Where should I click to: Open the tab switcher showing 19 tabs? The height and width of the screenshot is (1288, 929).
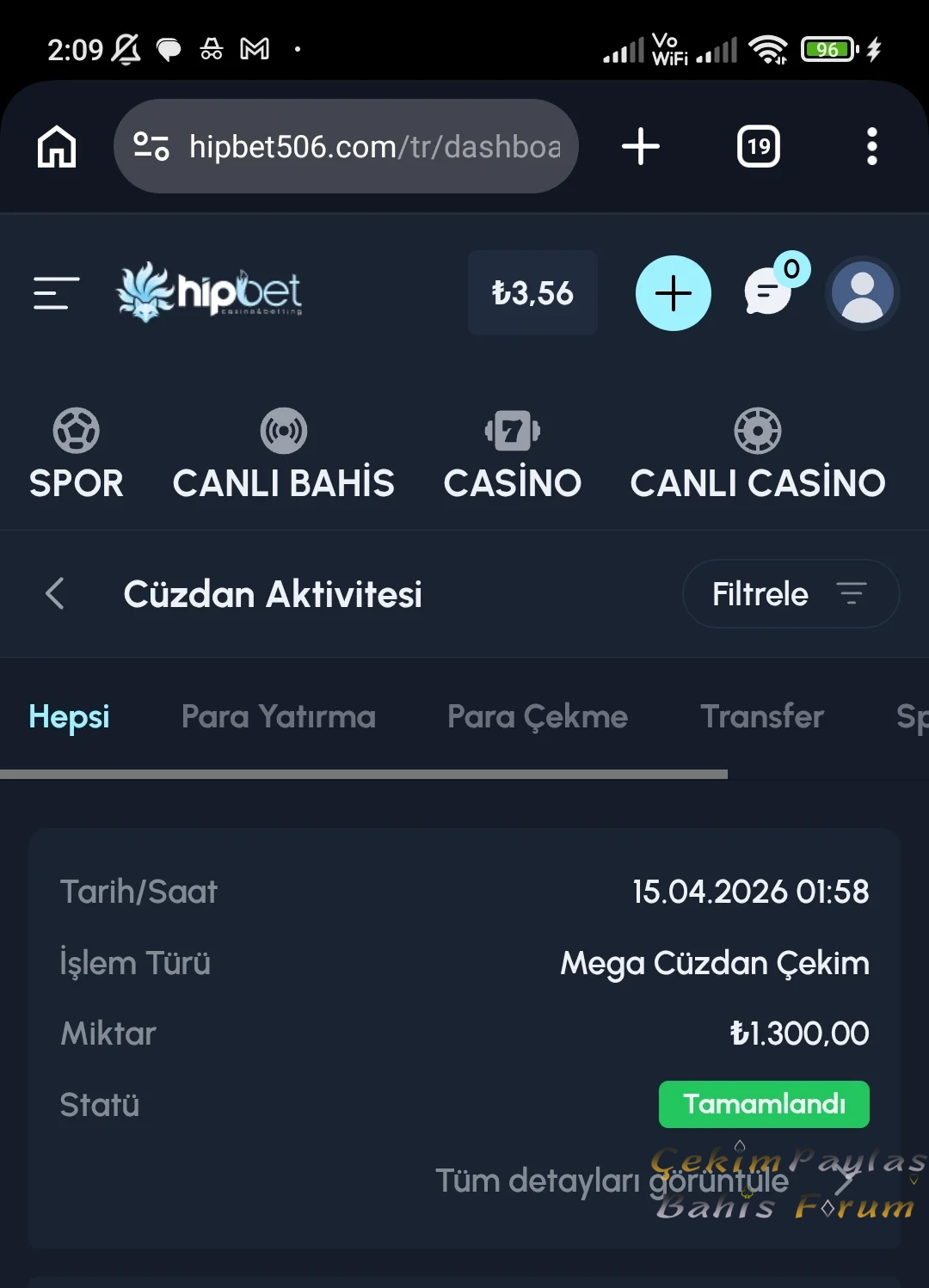point(759,146)
